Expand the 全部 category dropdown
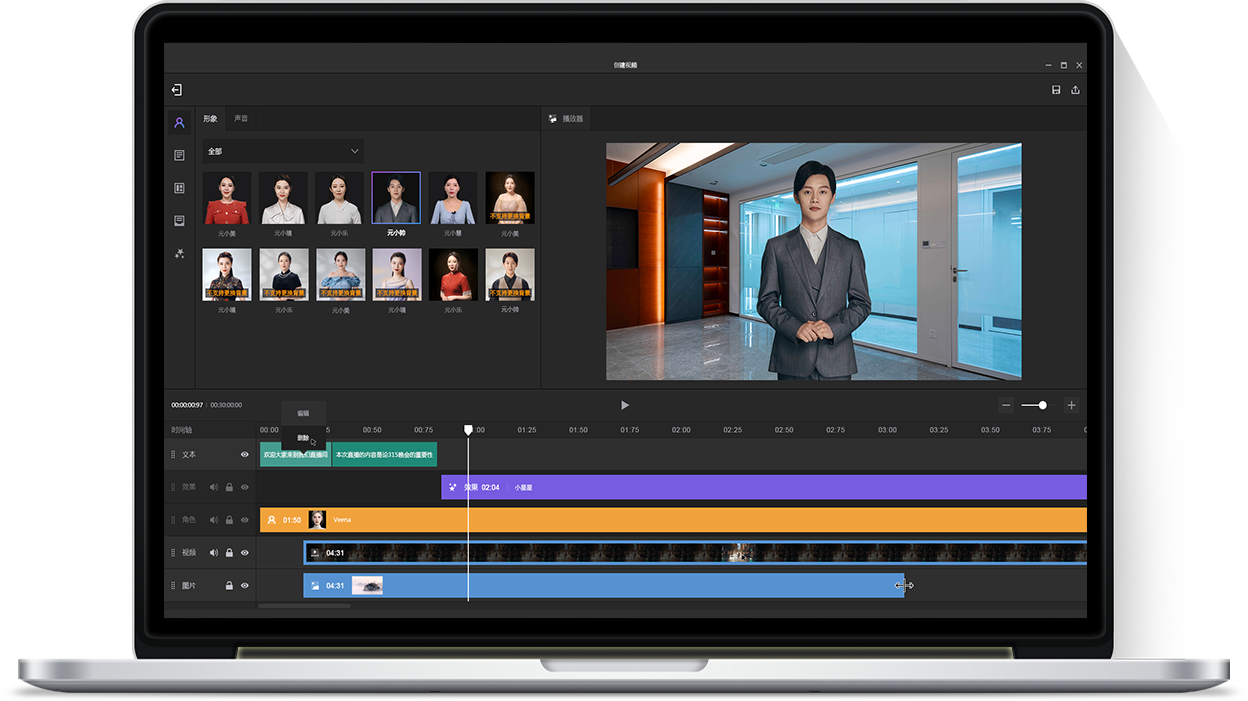1248x701 pixels. [283, 151]
